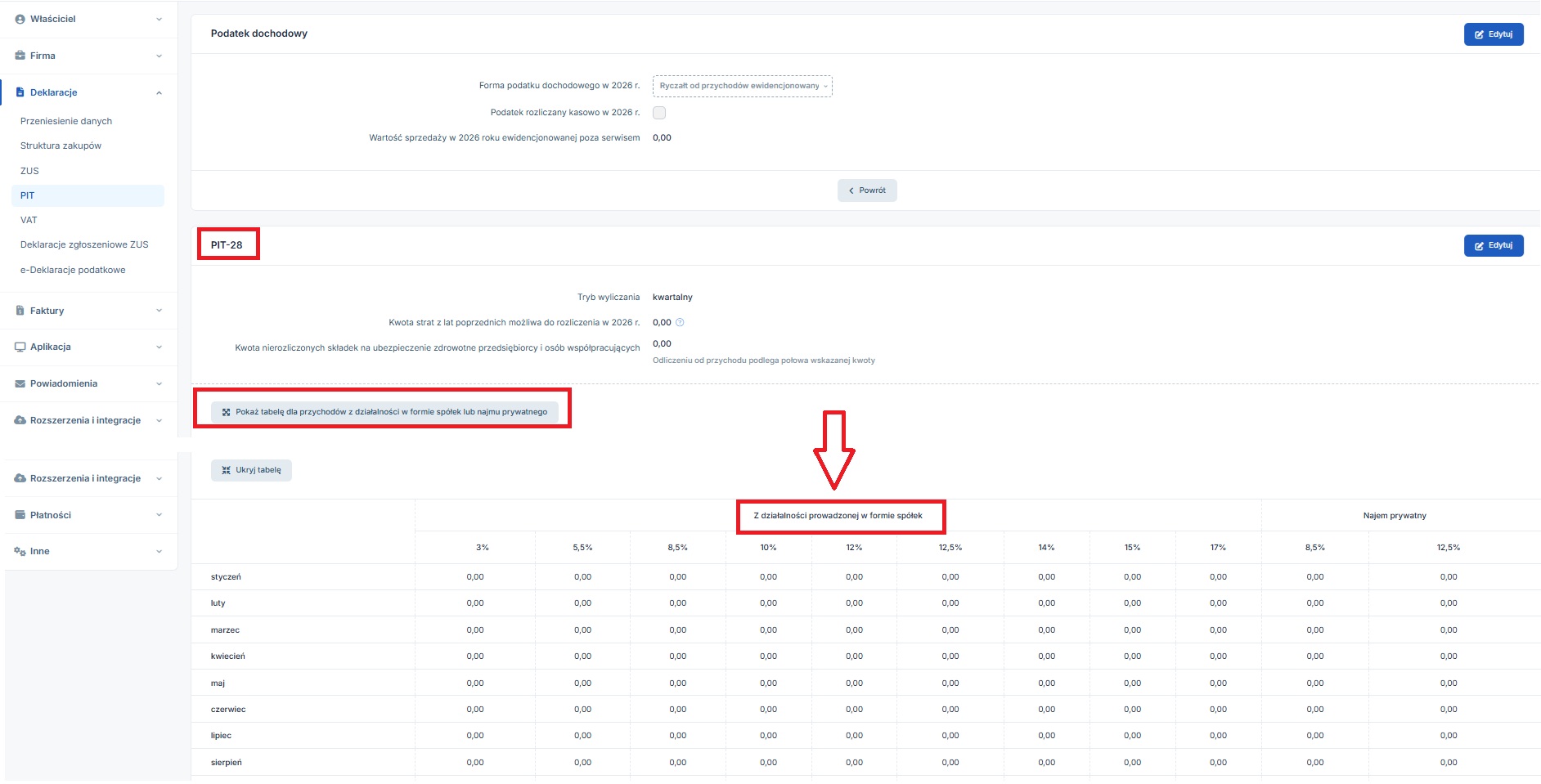The height and width of the screenshot is (784, 1541).
Task: Click the Podatek dochodowy heading
Action: click(x=259, y=34)
